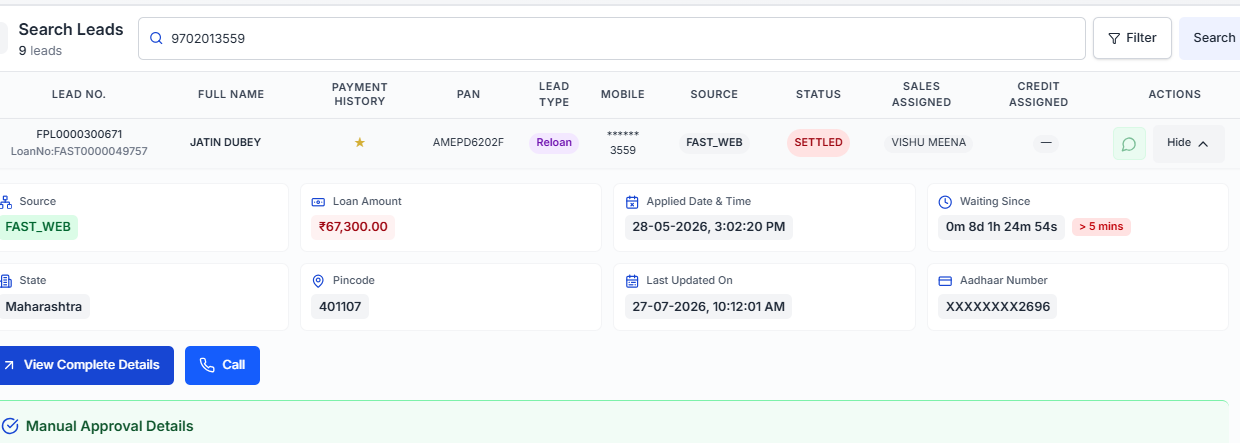Screen dimensions: 1240x443
Task: Click the '> 5 mins' warning badge
Action: 1101,227
